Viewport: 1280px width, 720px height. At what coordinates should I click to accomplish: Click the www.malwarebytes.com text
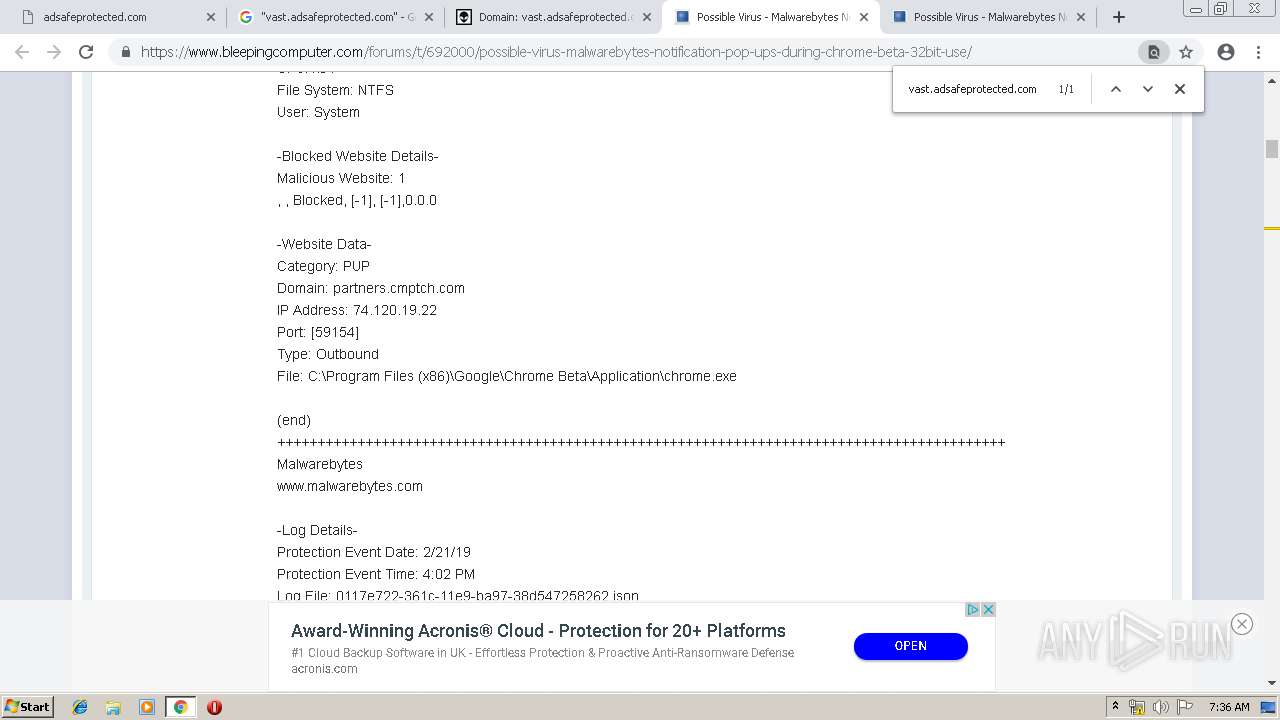(350, 486)
